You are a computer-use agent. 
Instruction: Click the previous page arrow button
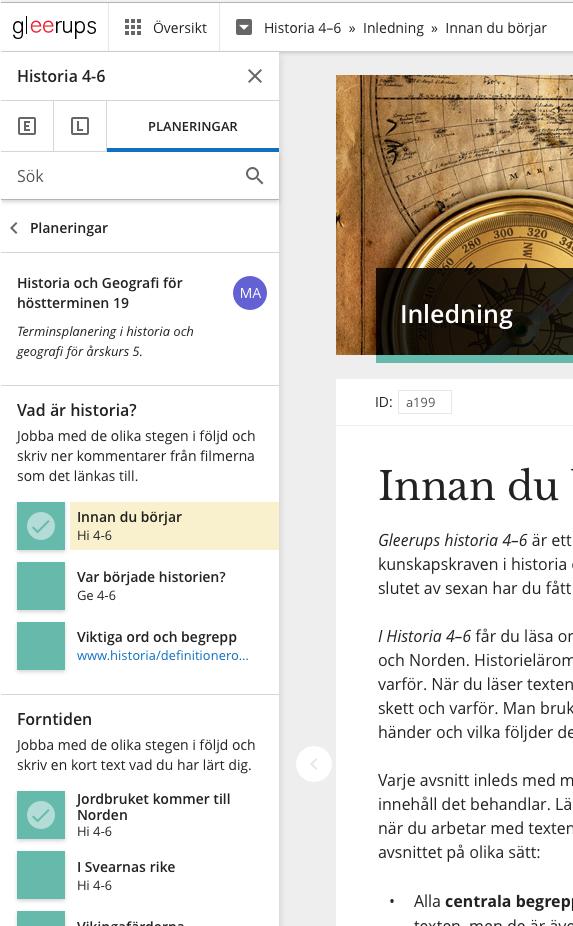pyautogui.click(x=314, y=764)
